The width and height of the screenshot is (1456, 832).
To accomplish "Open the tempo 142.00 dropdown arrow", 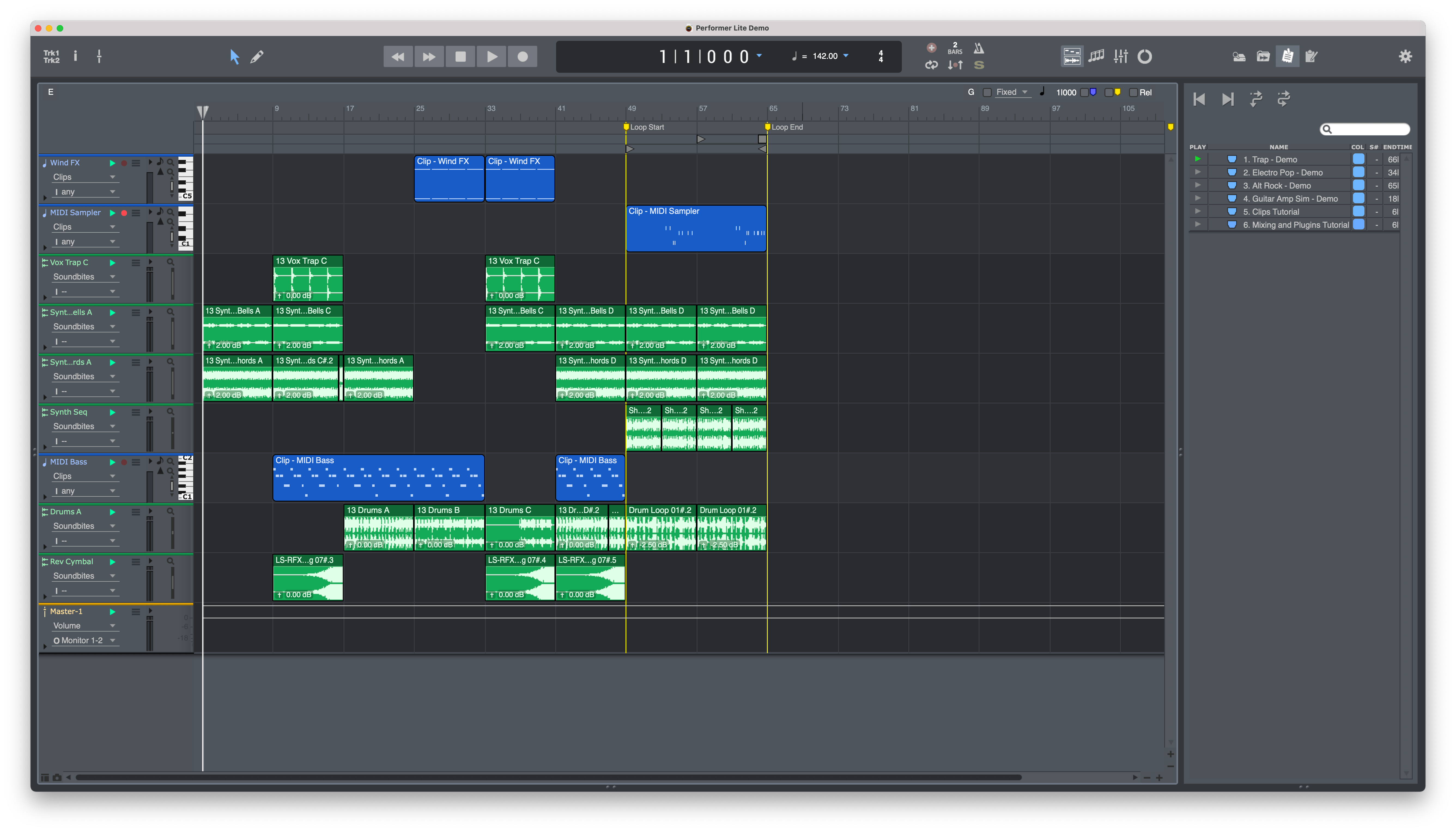I will point(846,56).
